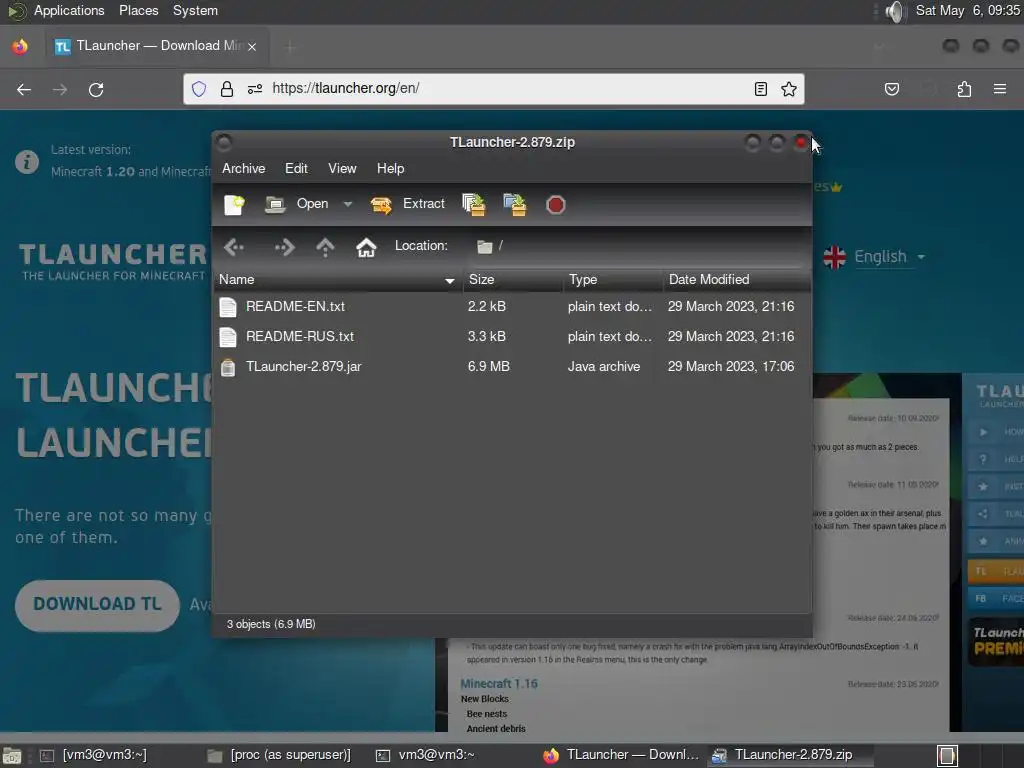
Task: Go back in the archive location history
Action: coord(234,247)
